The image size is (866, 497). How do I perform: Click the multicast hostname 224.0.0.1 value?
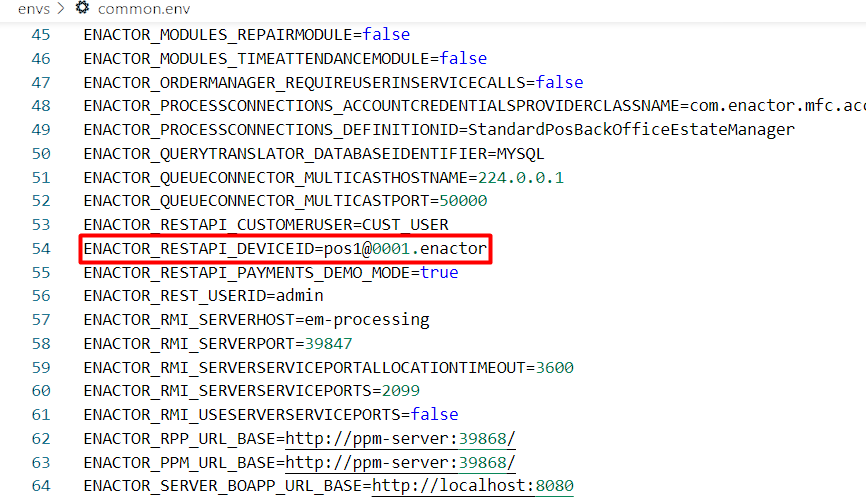[x=521, y=177]
